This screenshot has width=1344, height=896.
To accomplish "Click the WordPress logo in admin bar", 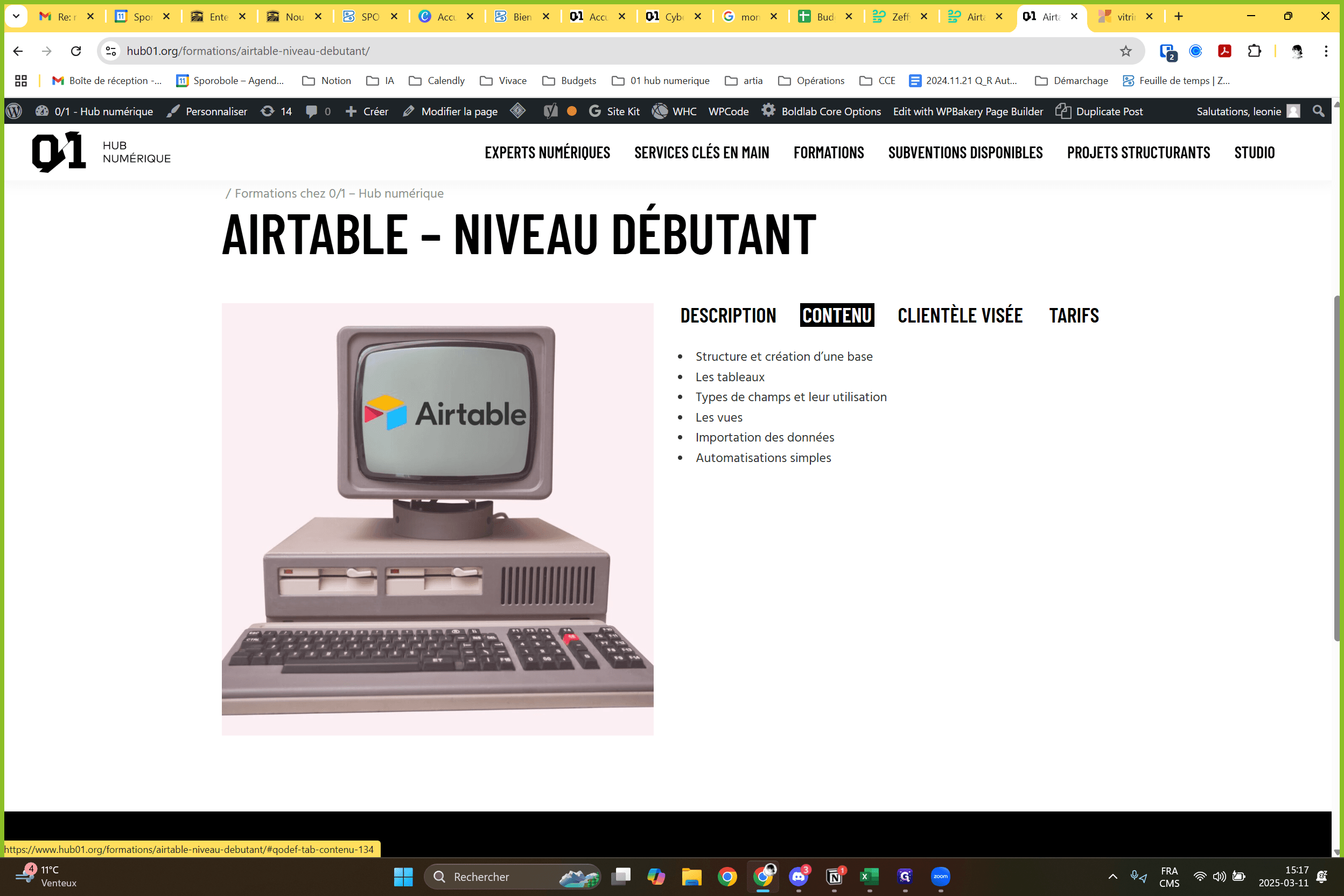I will click(13, 111).
